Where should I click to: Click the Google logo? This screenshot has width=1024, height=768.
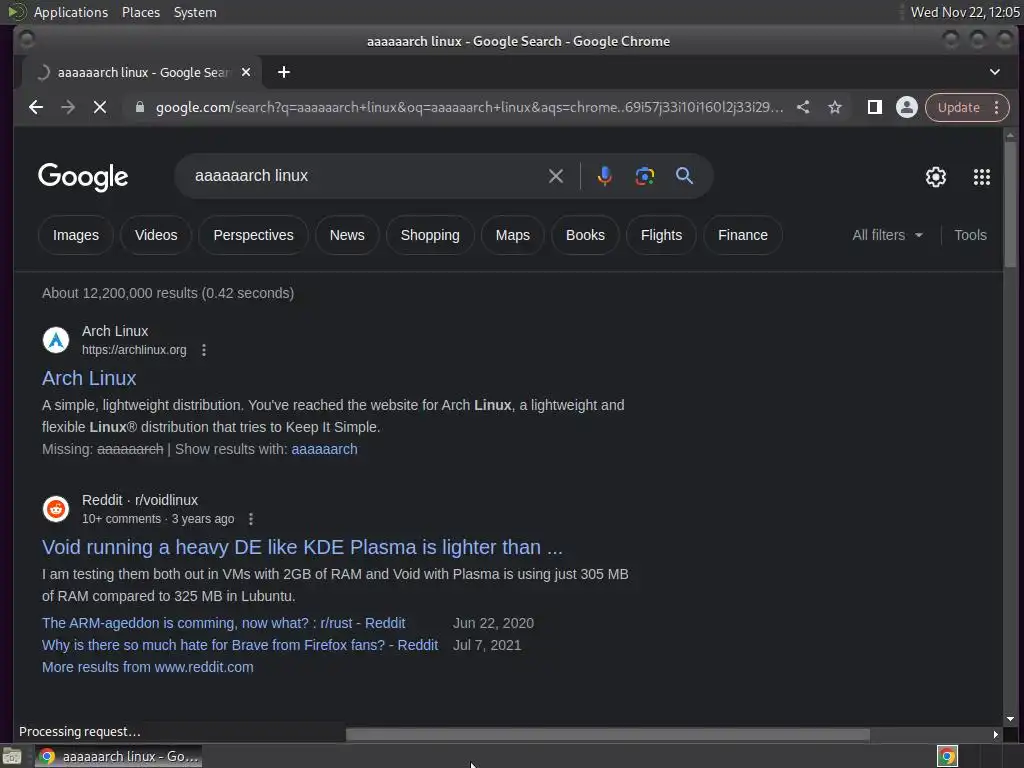(x=83, y=176)
